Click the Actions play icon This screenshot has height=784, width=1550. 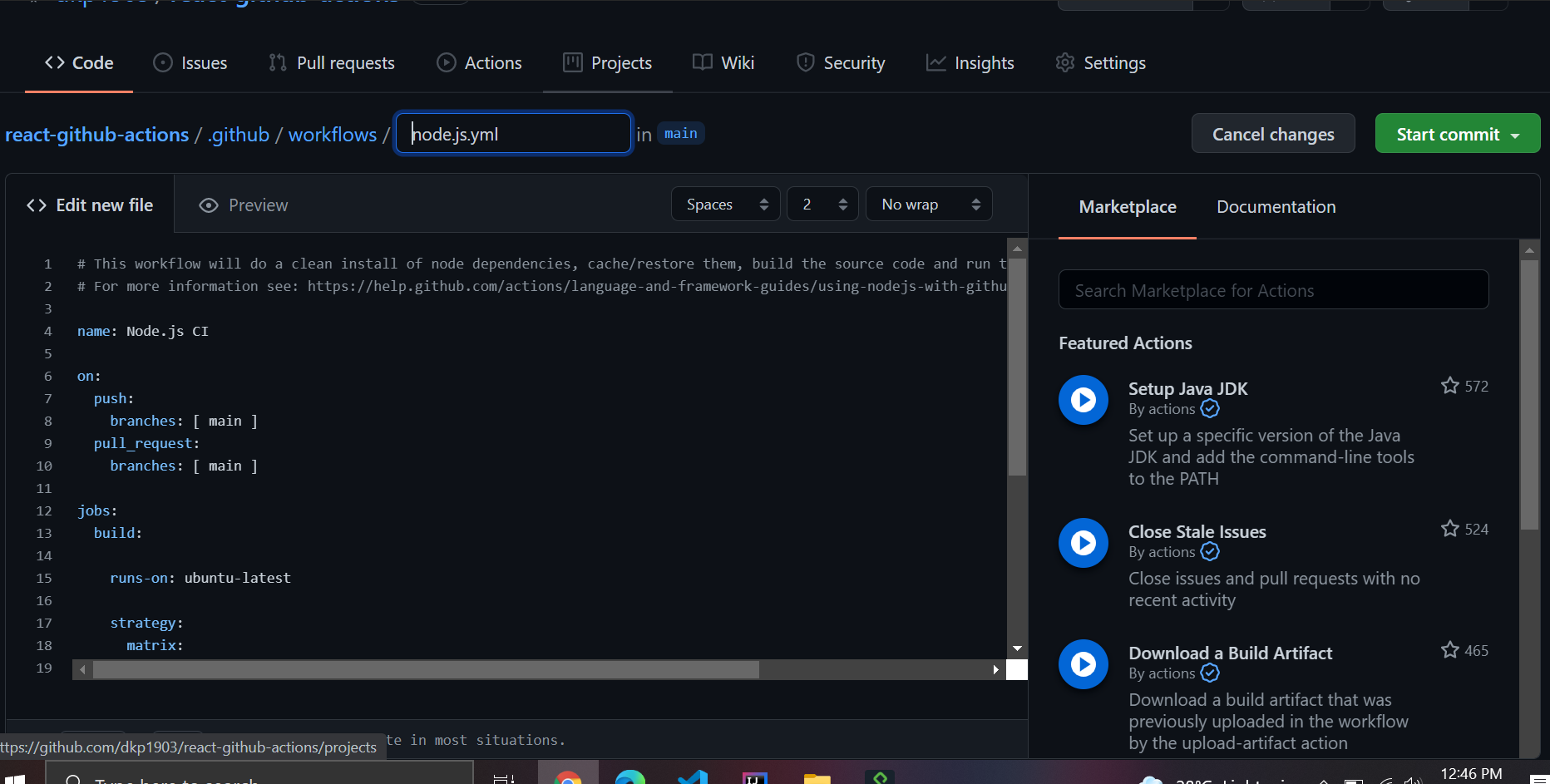[x=447, y=63]
